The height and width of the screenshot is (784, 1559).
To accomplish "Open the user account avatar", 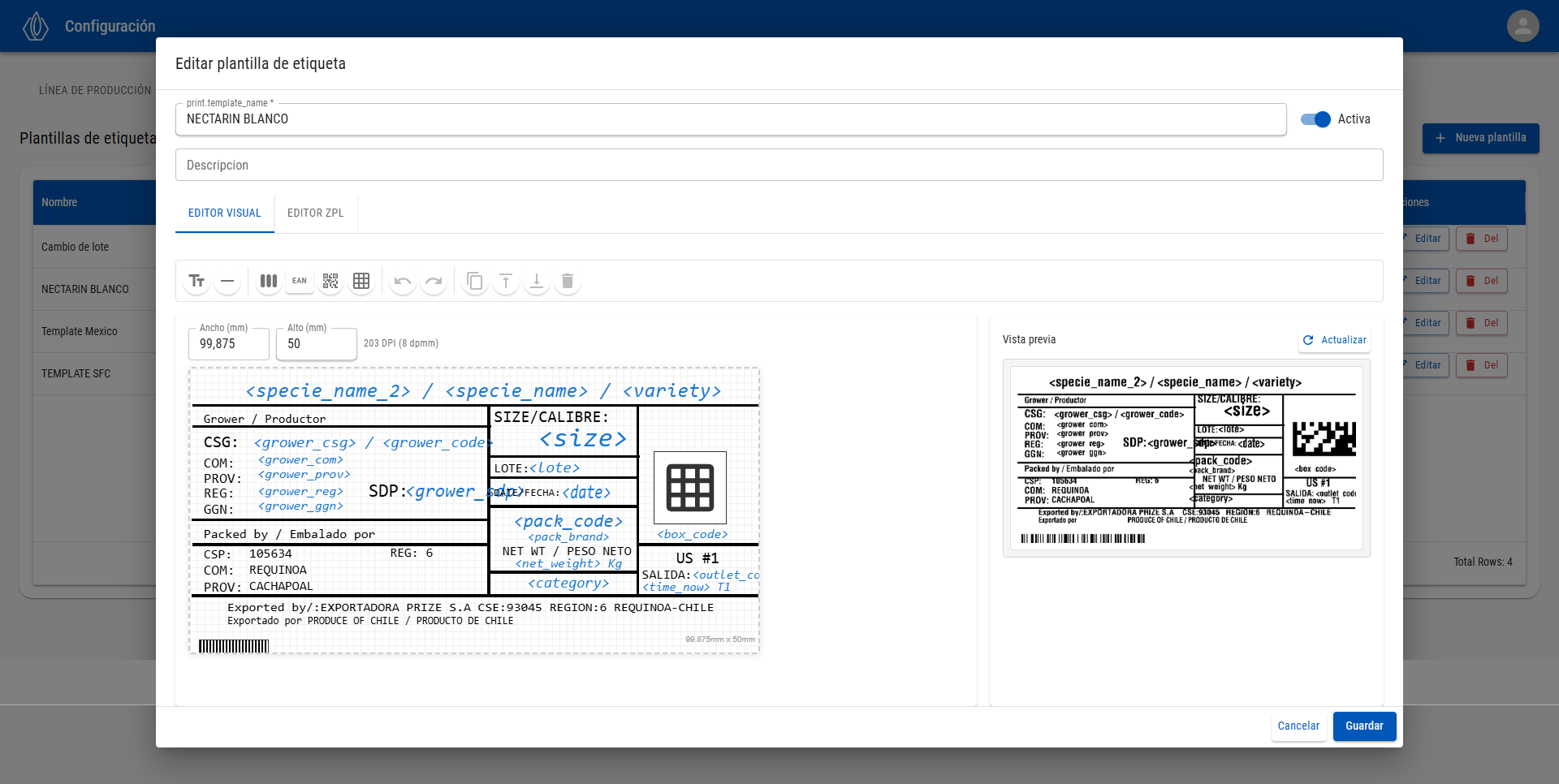I will tap(1522, 26).
